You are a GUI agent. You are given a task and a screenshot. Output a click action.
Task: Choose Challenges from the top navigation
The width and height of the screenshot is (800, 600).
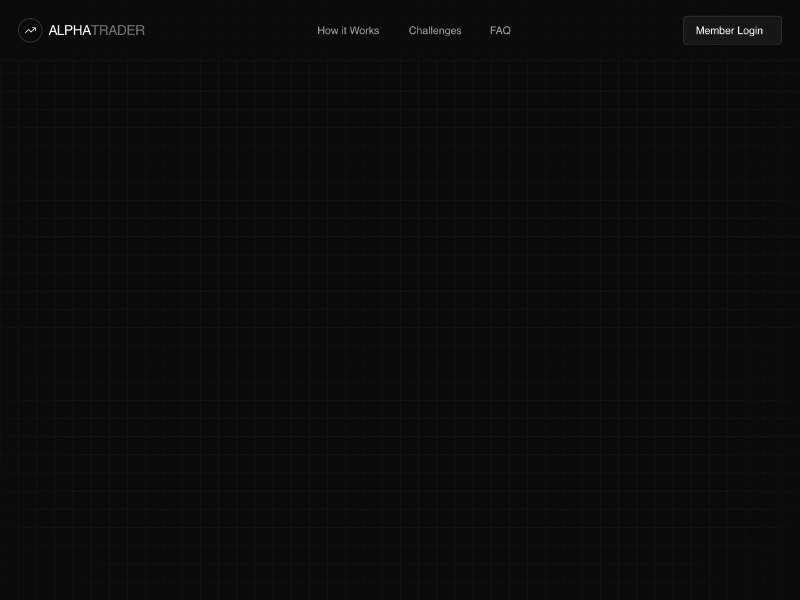coord(435,30)
